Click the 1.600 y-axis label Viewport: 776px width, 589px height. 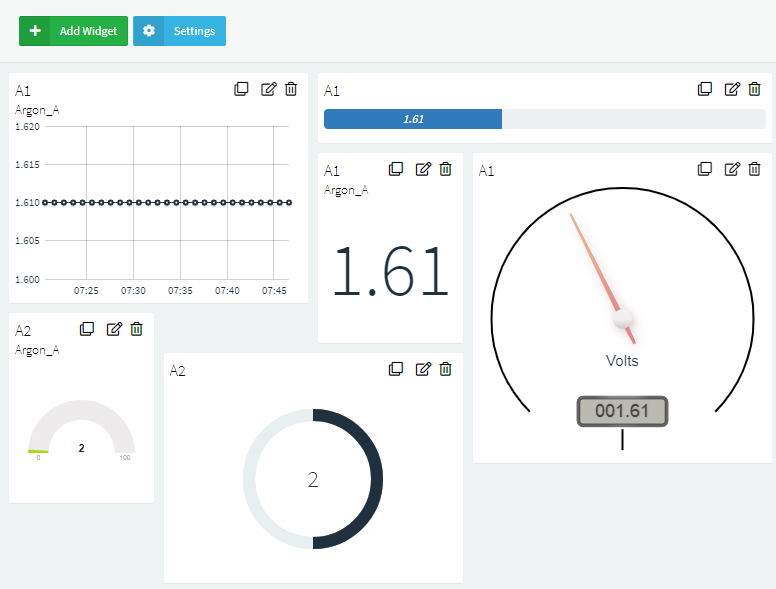pos(27,280)
